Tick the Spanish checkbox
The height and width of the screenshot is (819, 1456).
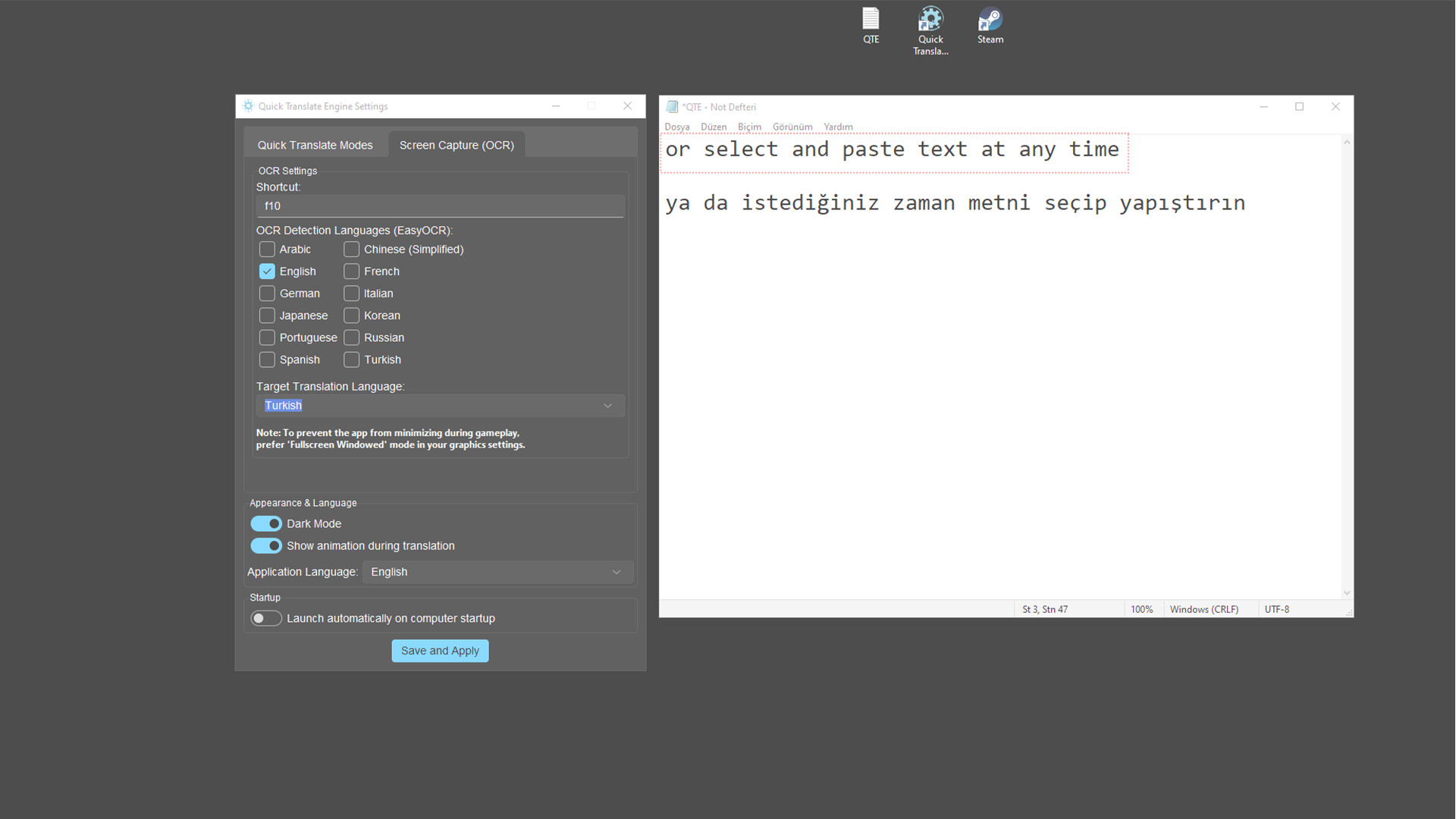(267, 359)
